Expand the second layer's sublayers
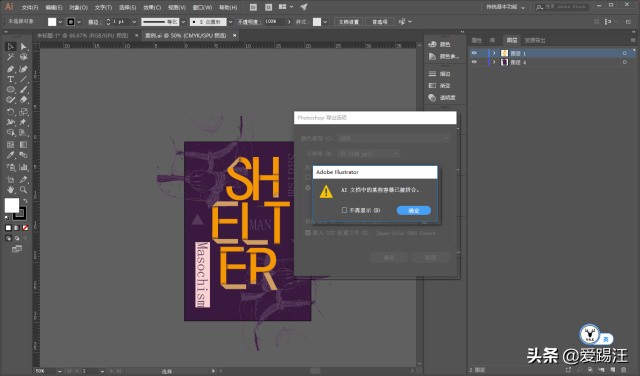 point(494,62)
